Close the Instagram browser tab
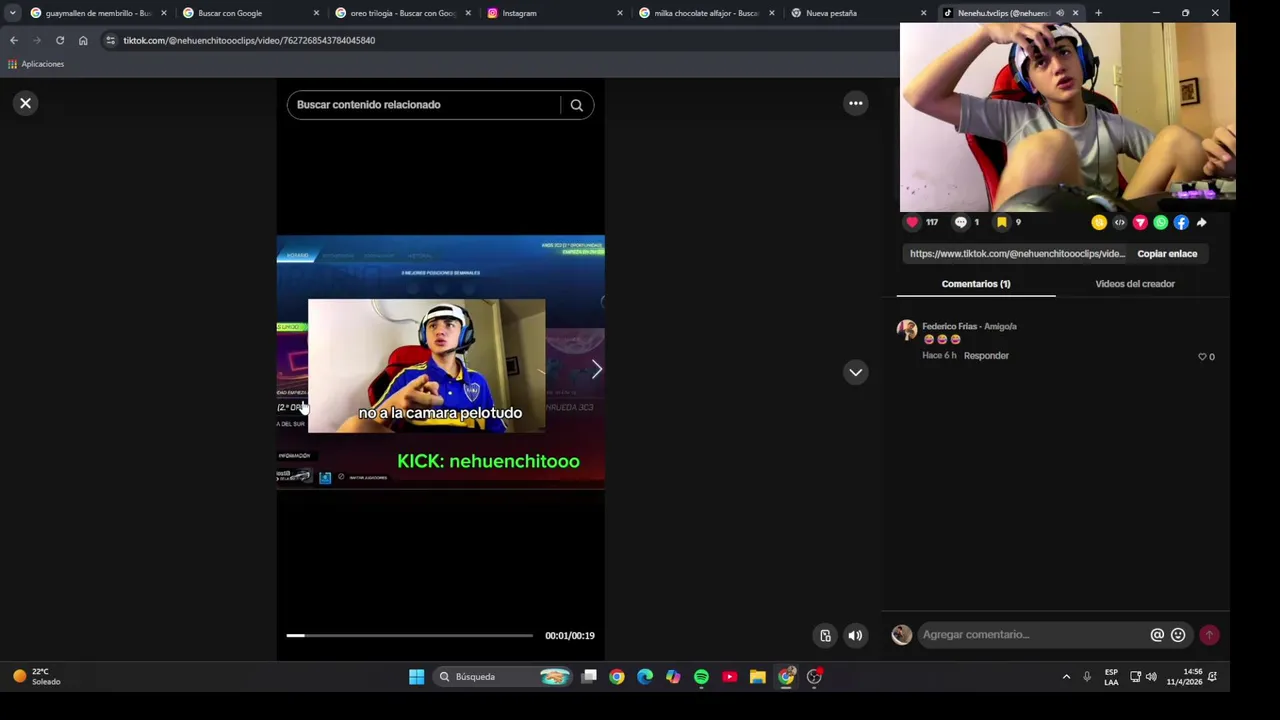1280x720 pixels. click(620, 13)
